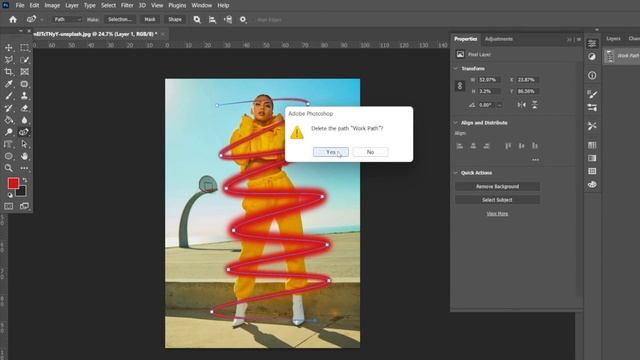Open Path Arrangement in options bar
The image size is (640, 360).
coord(228,19)
